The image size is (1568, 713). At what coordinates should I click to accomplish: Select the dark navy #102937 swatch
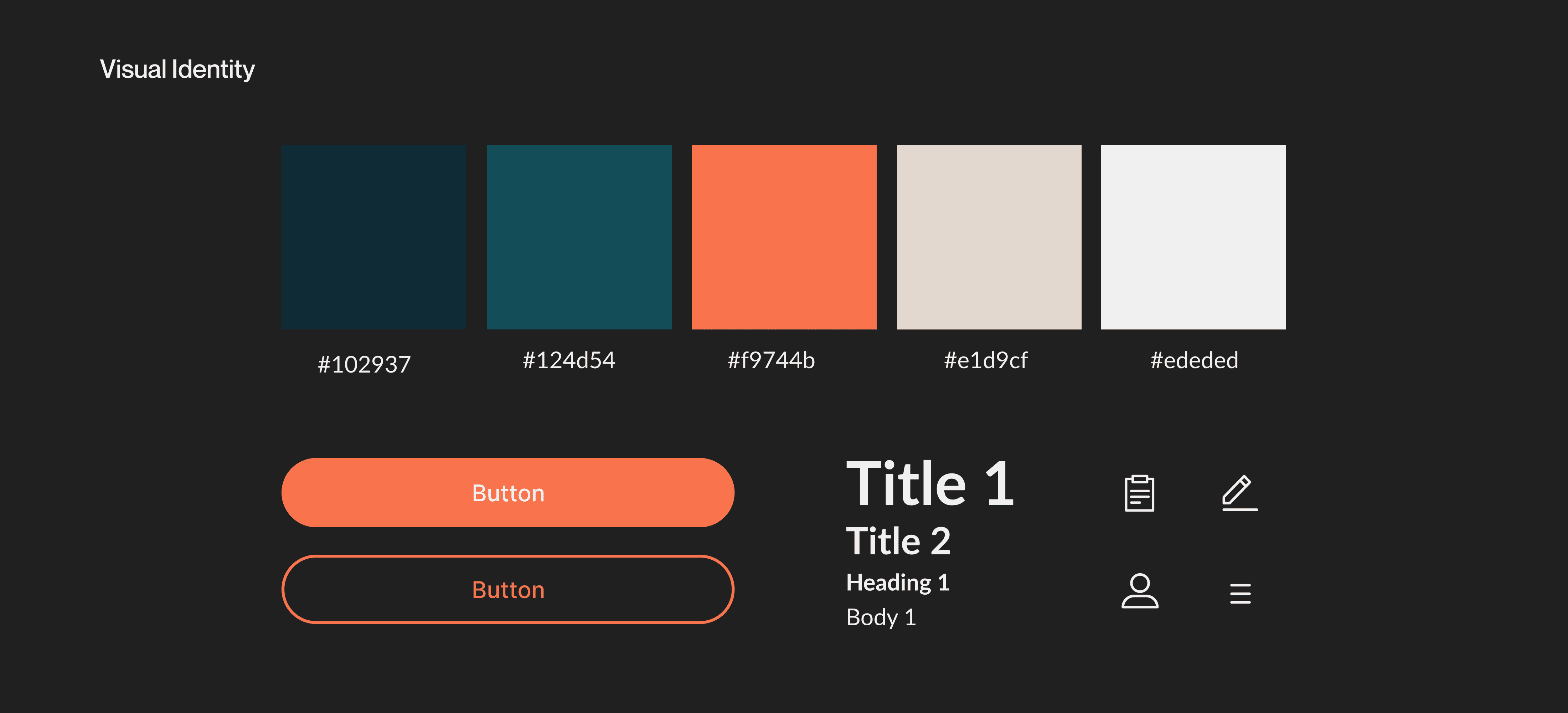click(374, 237)
